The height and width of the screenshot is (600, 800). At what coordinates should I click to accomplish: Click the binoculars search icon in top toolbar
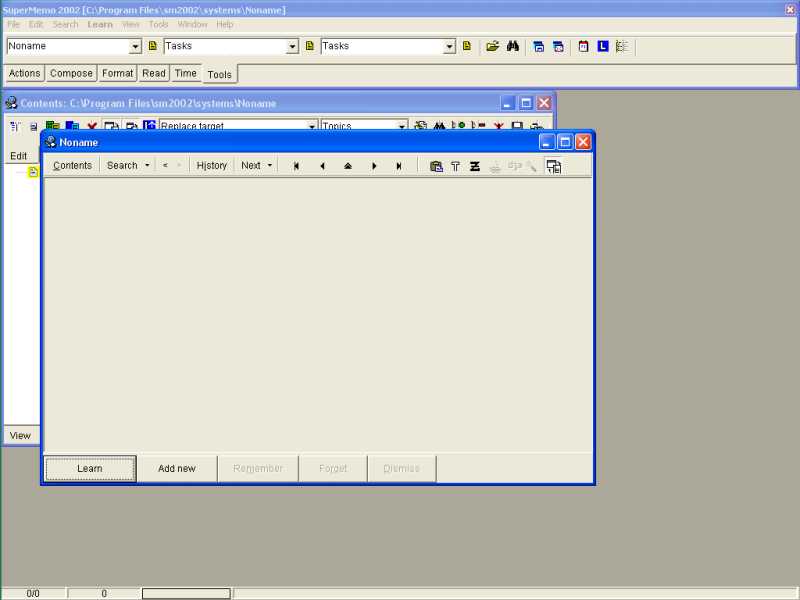(512, 46)
